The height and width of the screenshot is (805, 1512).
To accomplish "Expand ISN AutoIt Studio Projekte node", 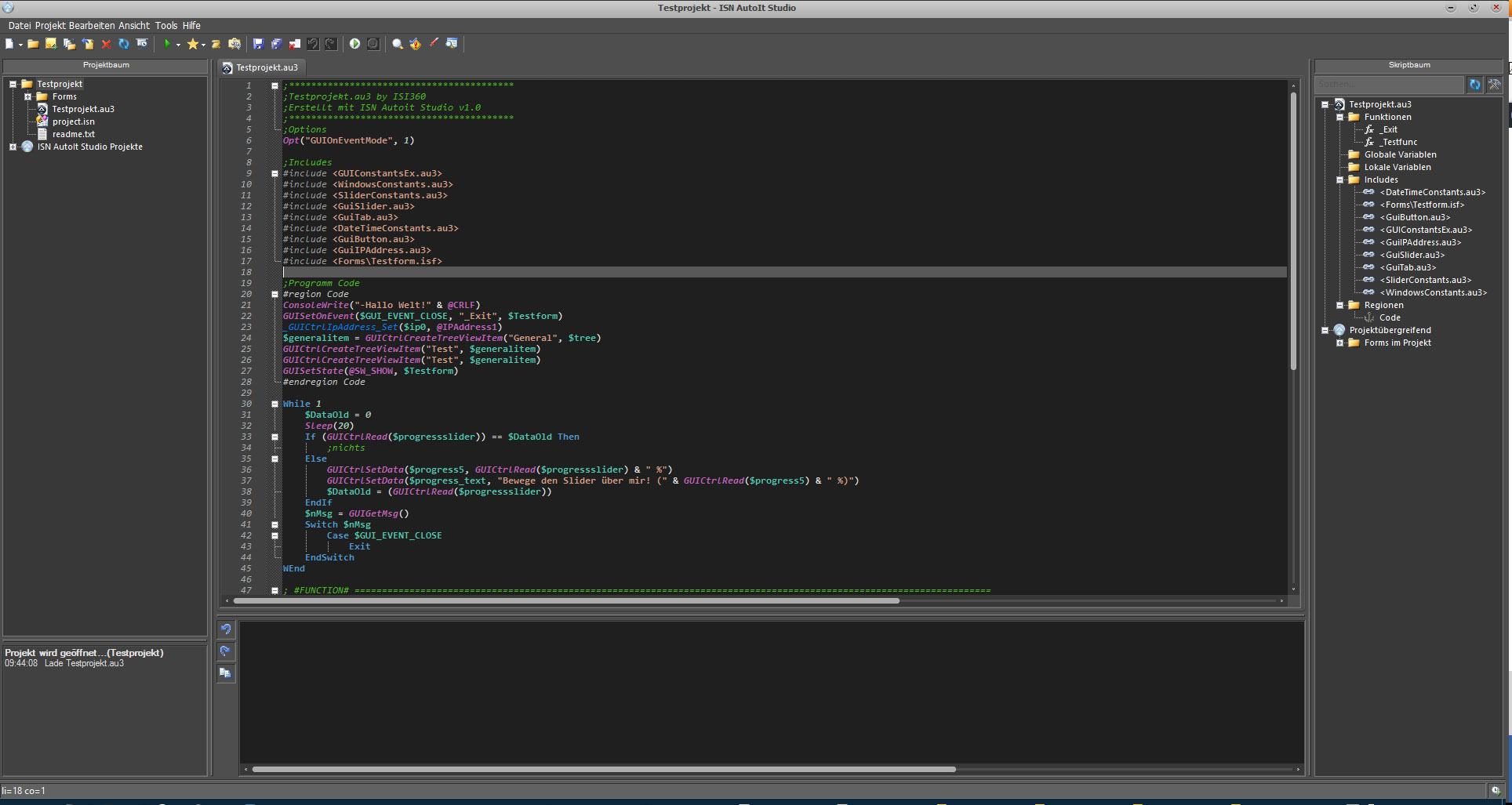I will 13,147.
